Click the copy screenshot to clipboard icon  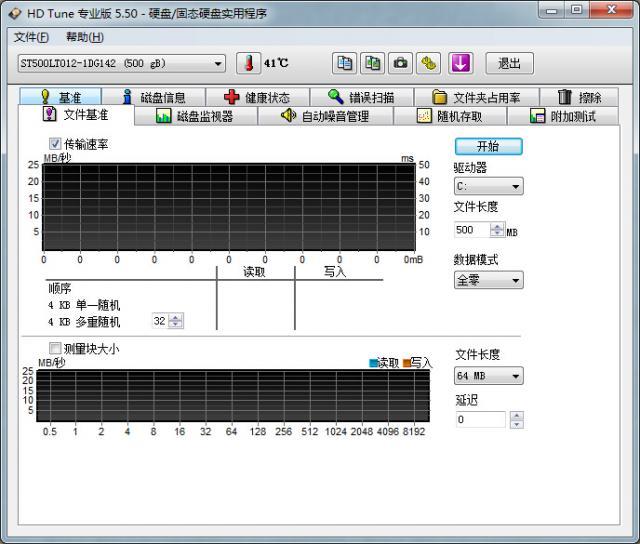point(372,63)
